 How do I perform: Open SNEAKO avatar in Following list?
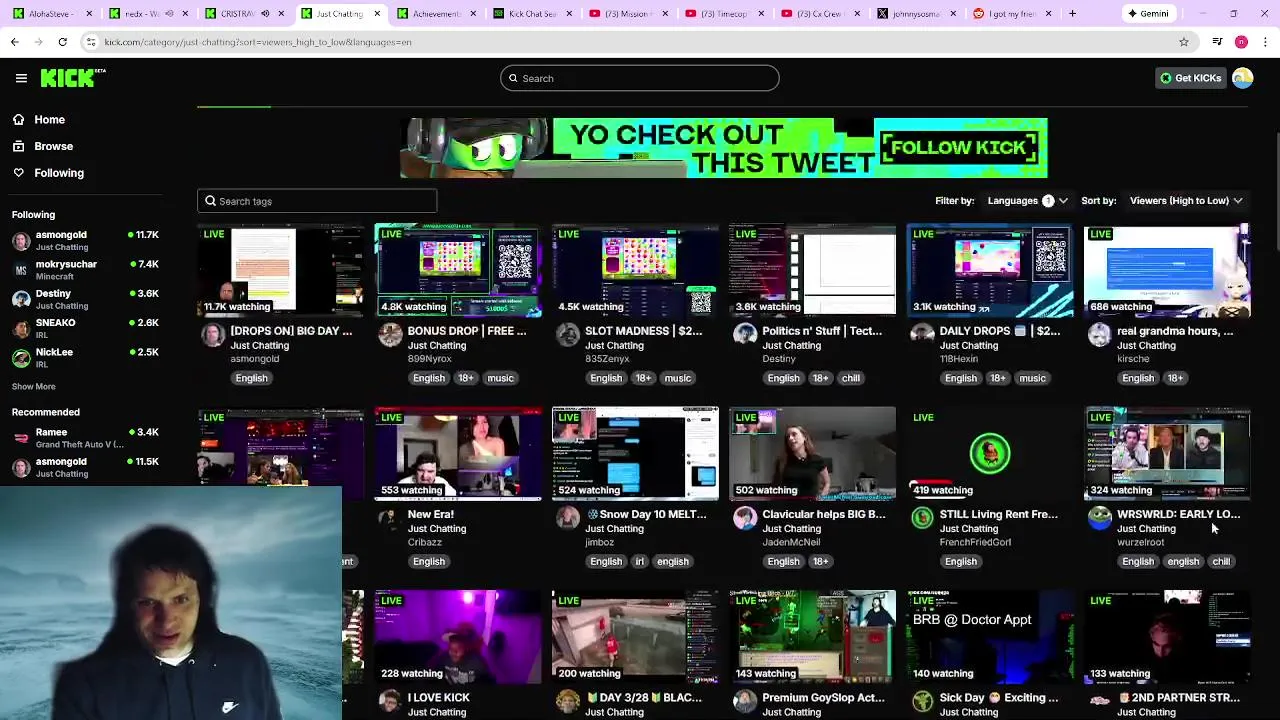(21, 328)
